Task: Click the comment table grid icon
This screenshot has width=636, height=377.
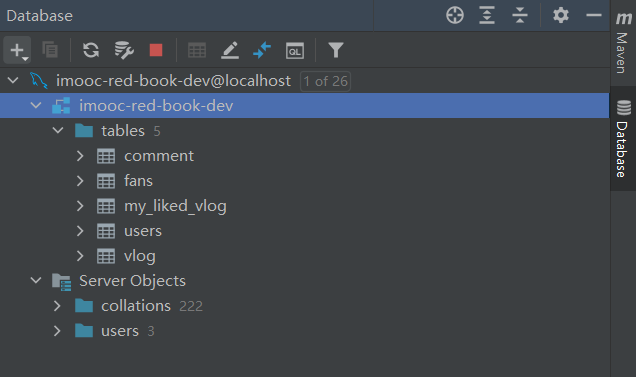Action: 106,156
